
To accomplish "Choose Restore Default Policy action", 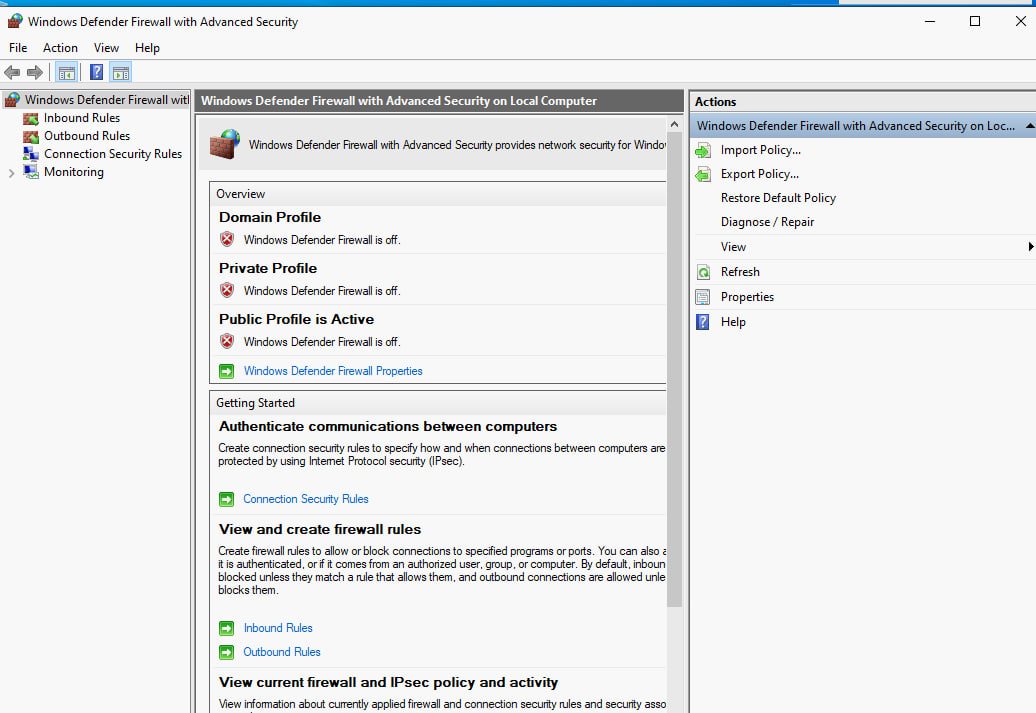I will click(x=778, y=198).
